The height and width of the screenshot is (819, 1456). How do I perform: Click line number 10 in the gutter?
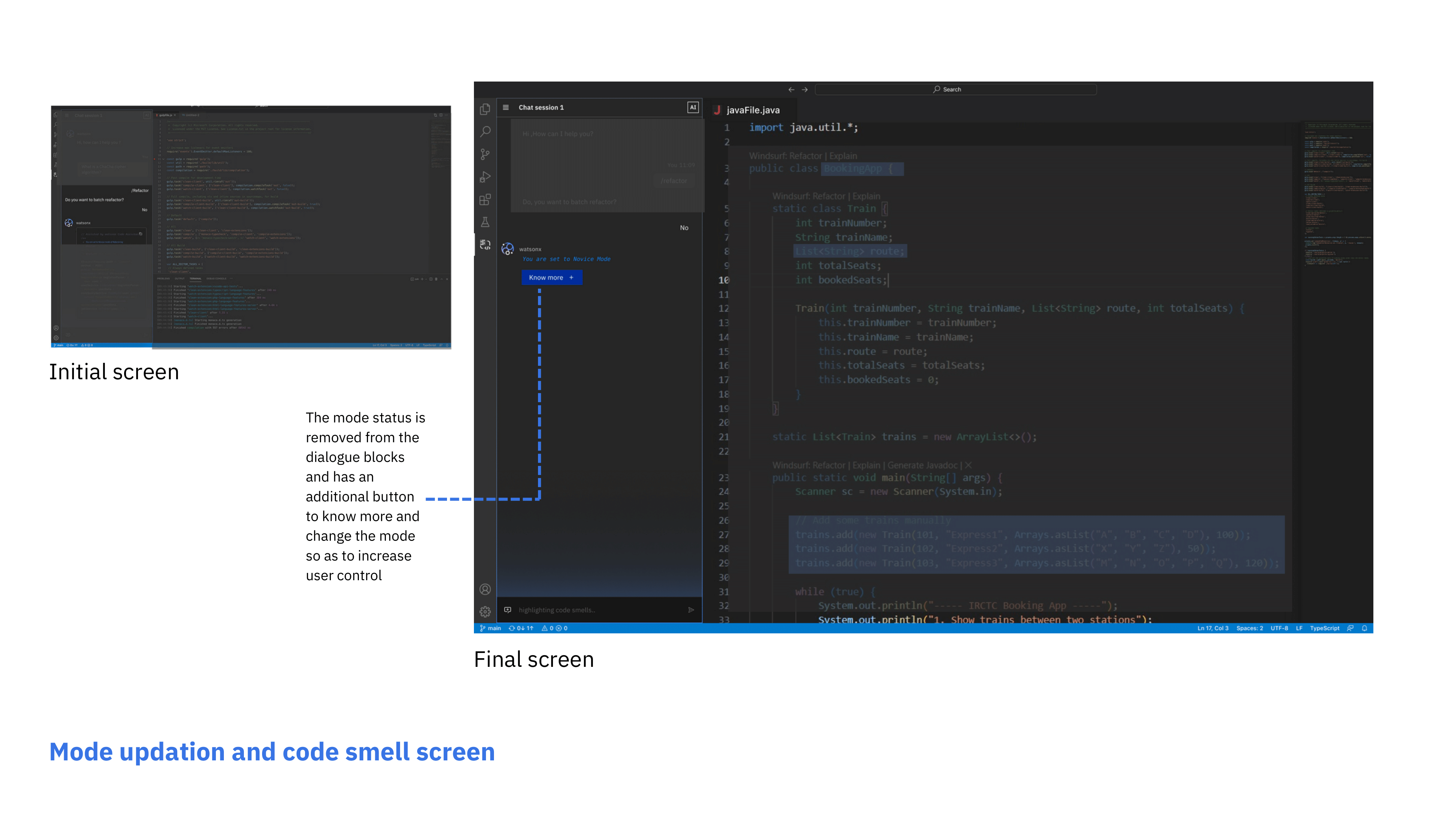(x=724, y=280)
